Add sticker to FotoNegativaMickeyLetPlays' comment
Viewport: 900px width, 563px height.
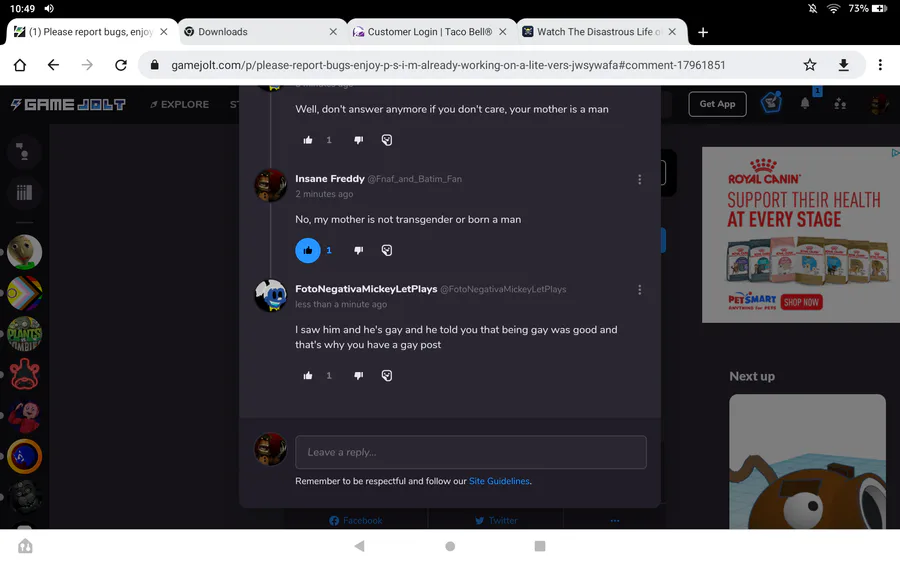coord(387,375)
